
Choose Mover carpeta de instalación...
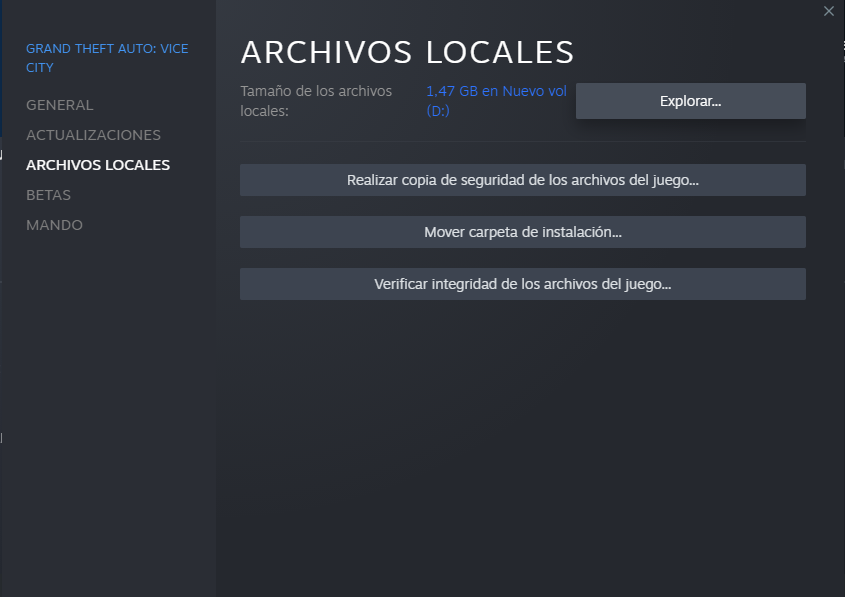pyautogui.click(x=523, y=232)
